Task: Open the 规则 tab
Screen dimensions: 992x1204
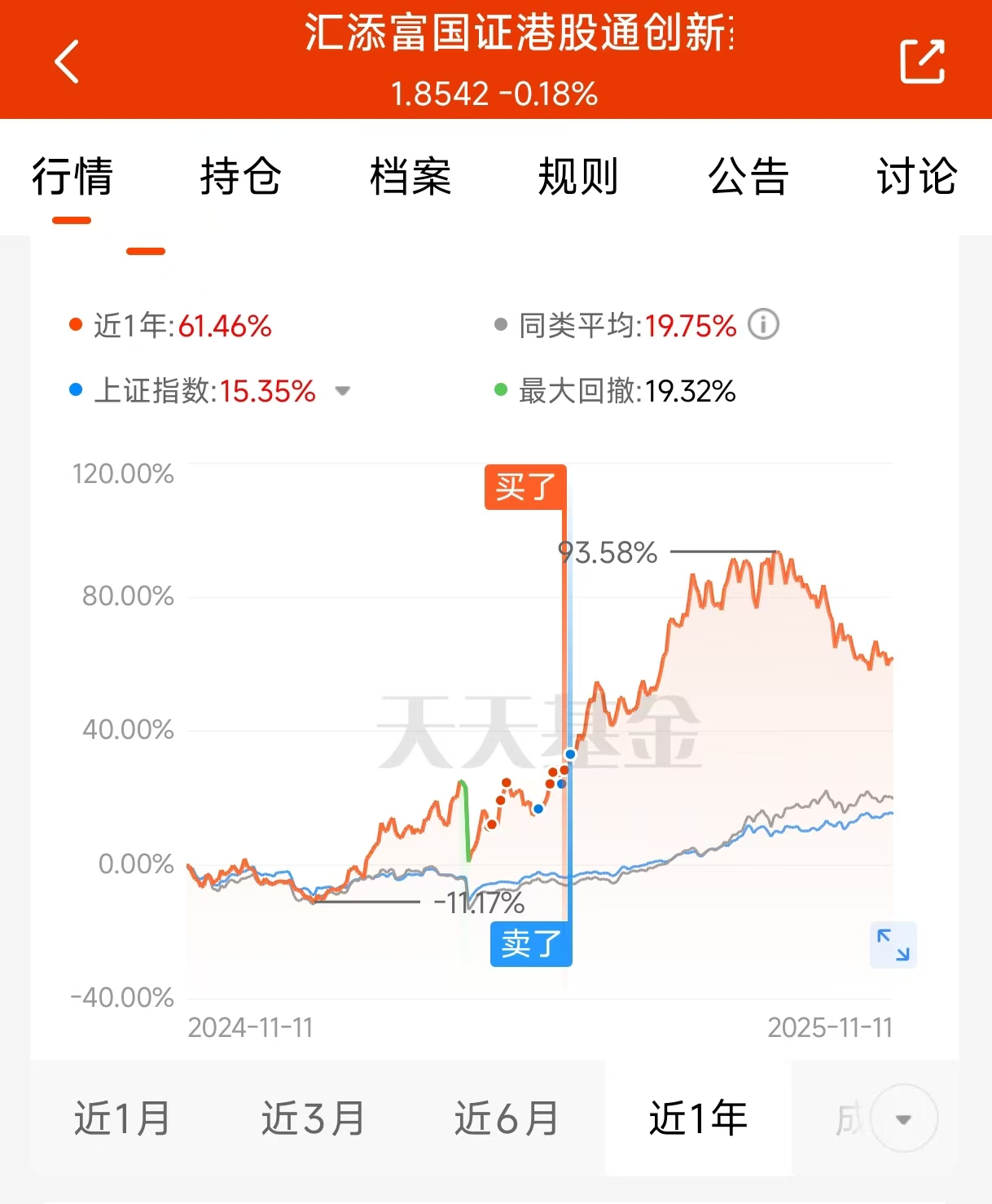Action: coord(579,177)
